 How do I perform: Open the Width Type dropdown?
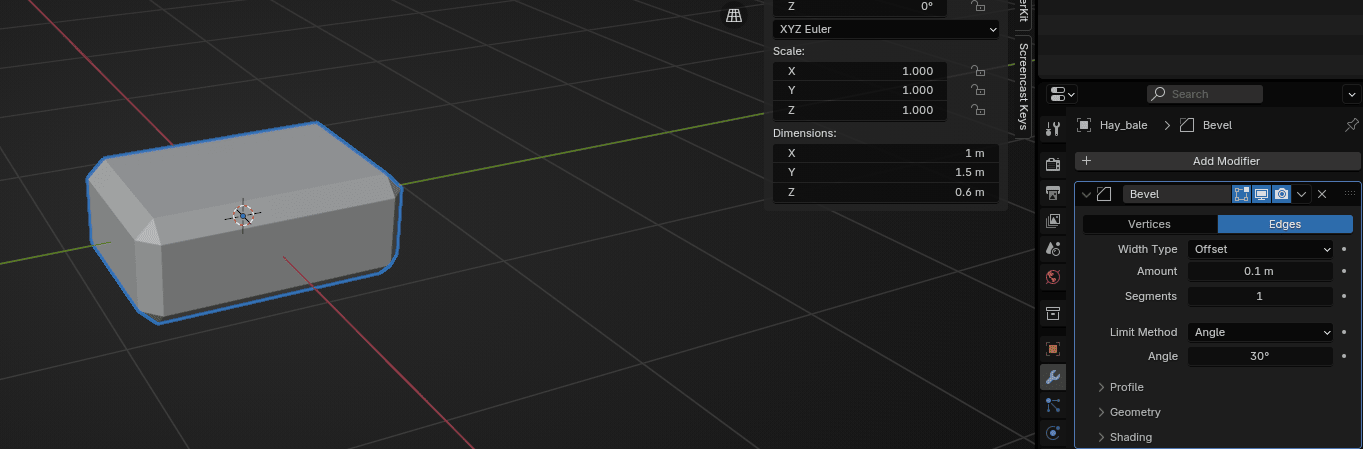(x=1261, y=249)
